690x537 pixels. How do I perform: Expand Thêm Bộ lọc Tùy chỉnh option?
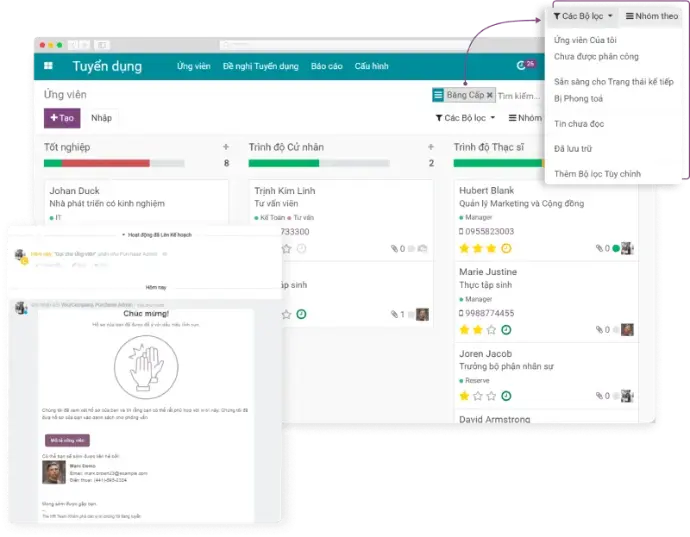[x=598, y=174]
